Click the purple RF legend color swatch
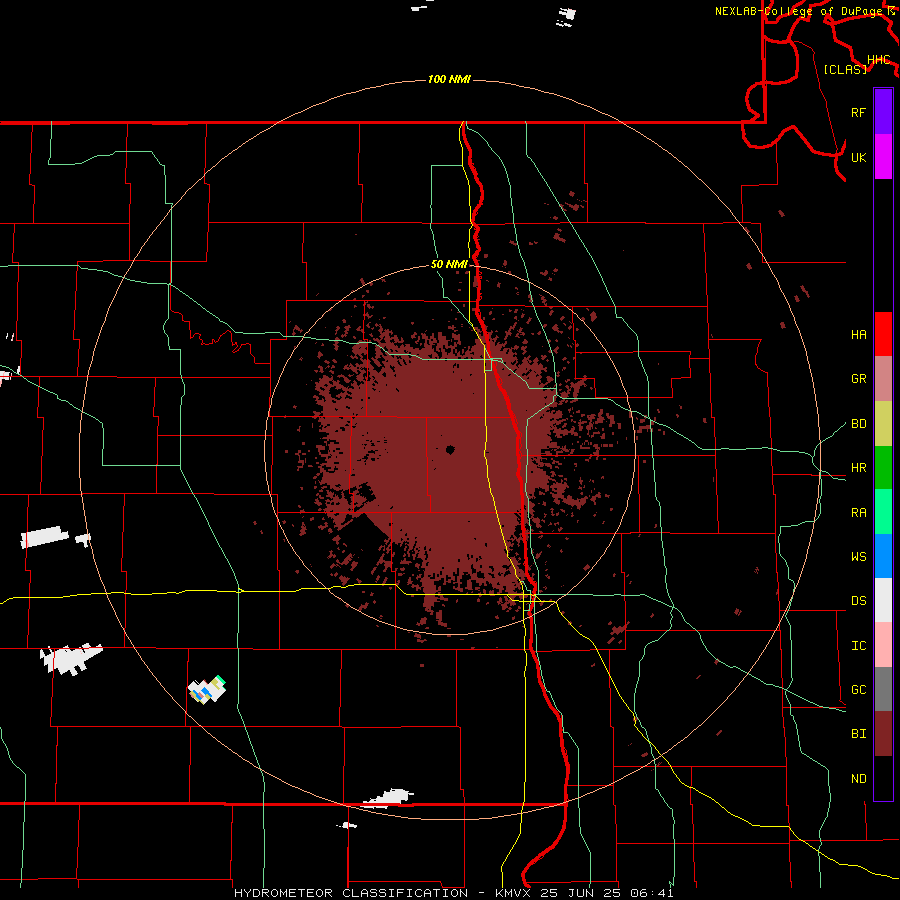900x900 pixels. pos(883,112)
